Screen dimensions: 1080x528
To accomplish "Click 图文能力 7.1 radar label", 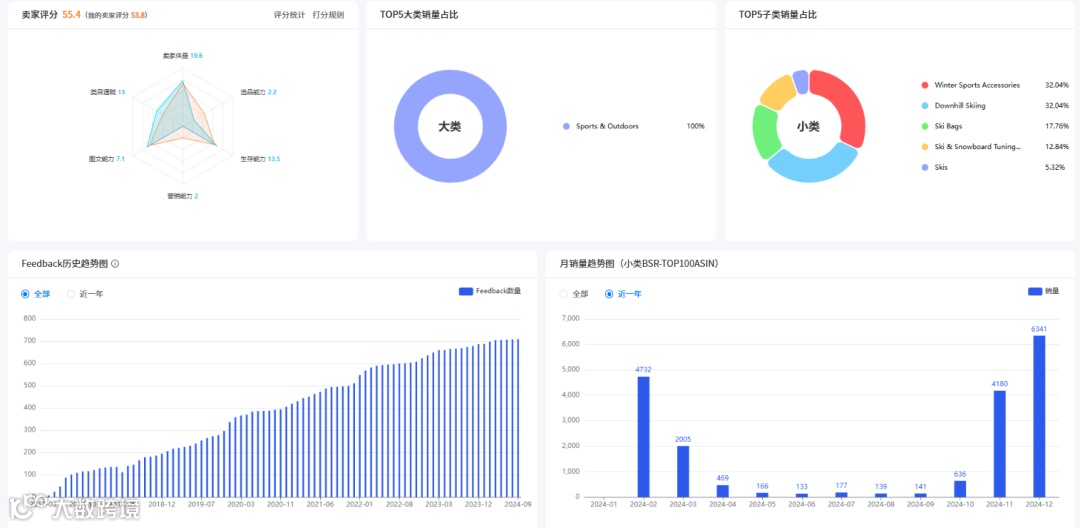I will click(x=107, y=159).
